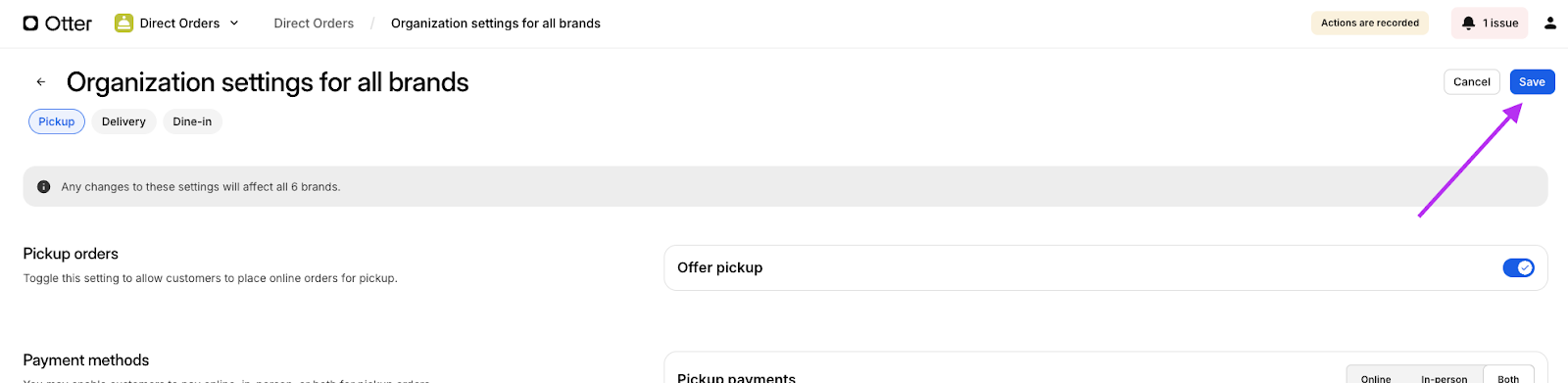Click the Offer pickup setting label
Screen dimensions: 1568x383
tap(719, 267)
